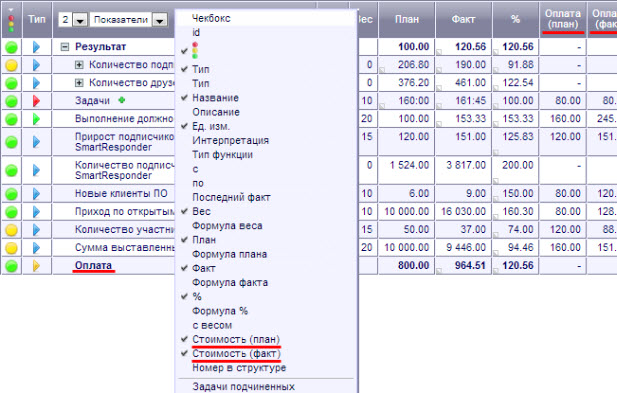The width and height of the screenshot is (617, 393).
Task: Click the blue arrow icon in the Новые клиенты ПО row
Action: click(x=36, y=194)
